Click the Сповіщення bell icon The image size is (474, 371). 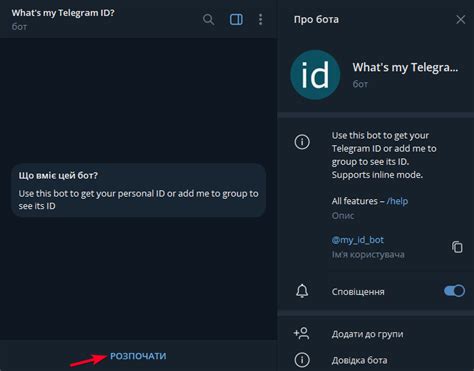[x=302, y=291]
